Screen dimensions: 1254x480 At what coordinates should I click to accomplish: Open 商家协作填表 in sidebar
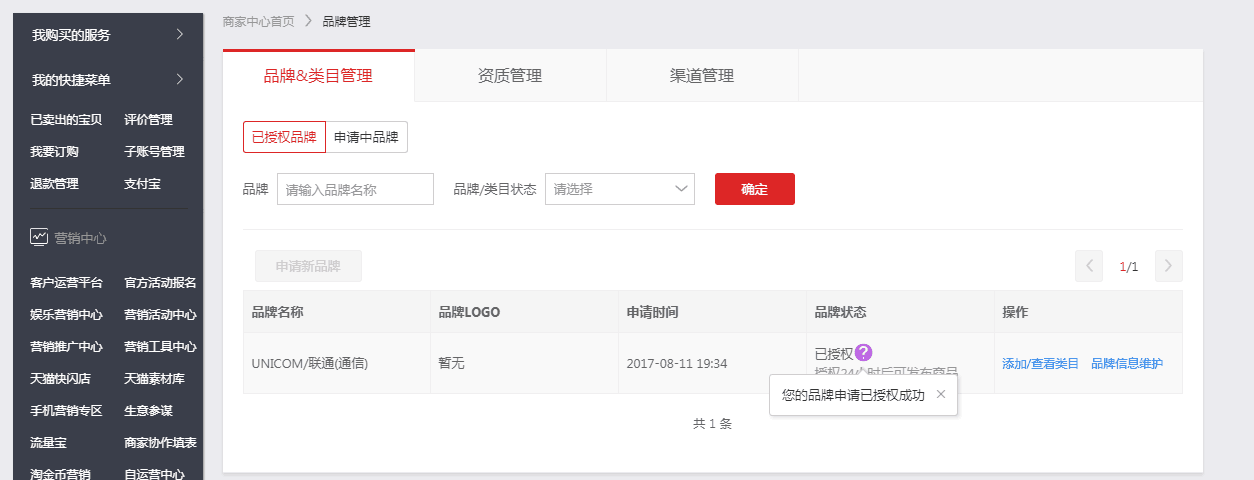click(160, 443)
